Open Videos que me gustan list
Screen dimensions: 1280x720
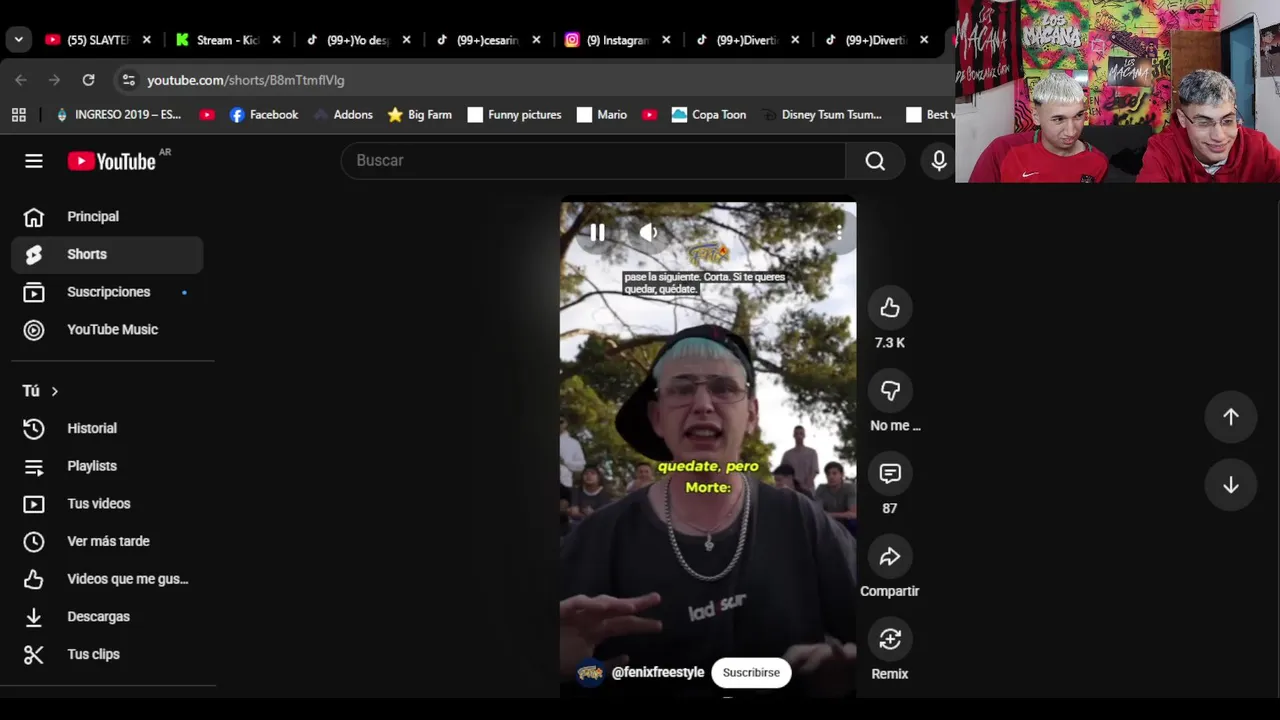click(x=107, y=579)
